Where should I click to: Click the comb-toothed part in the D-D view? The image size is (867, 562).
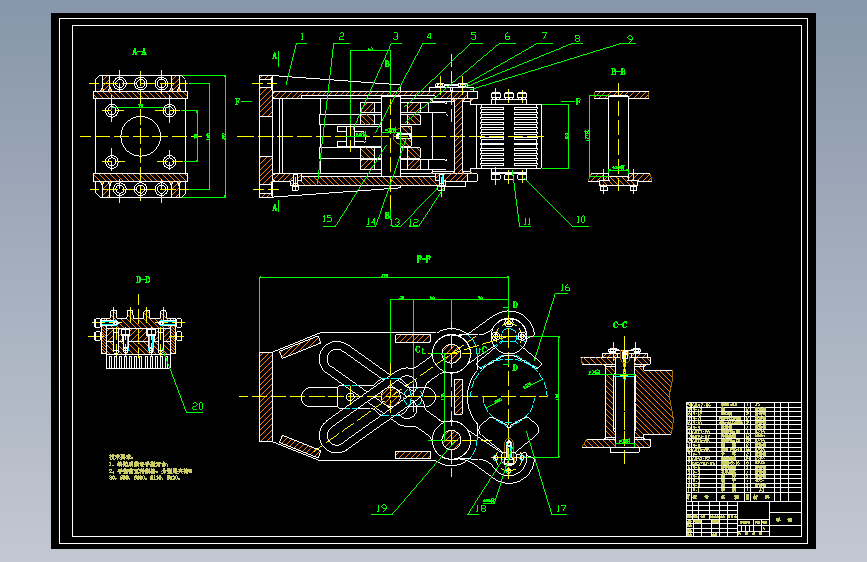click(138, 361)
